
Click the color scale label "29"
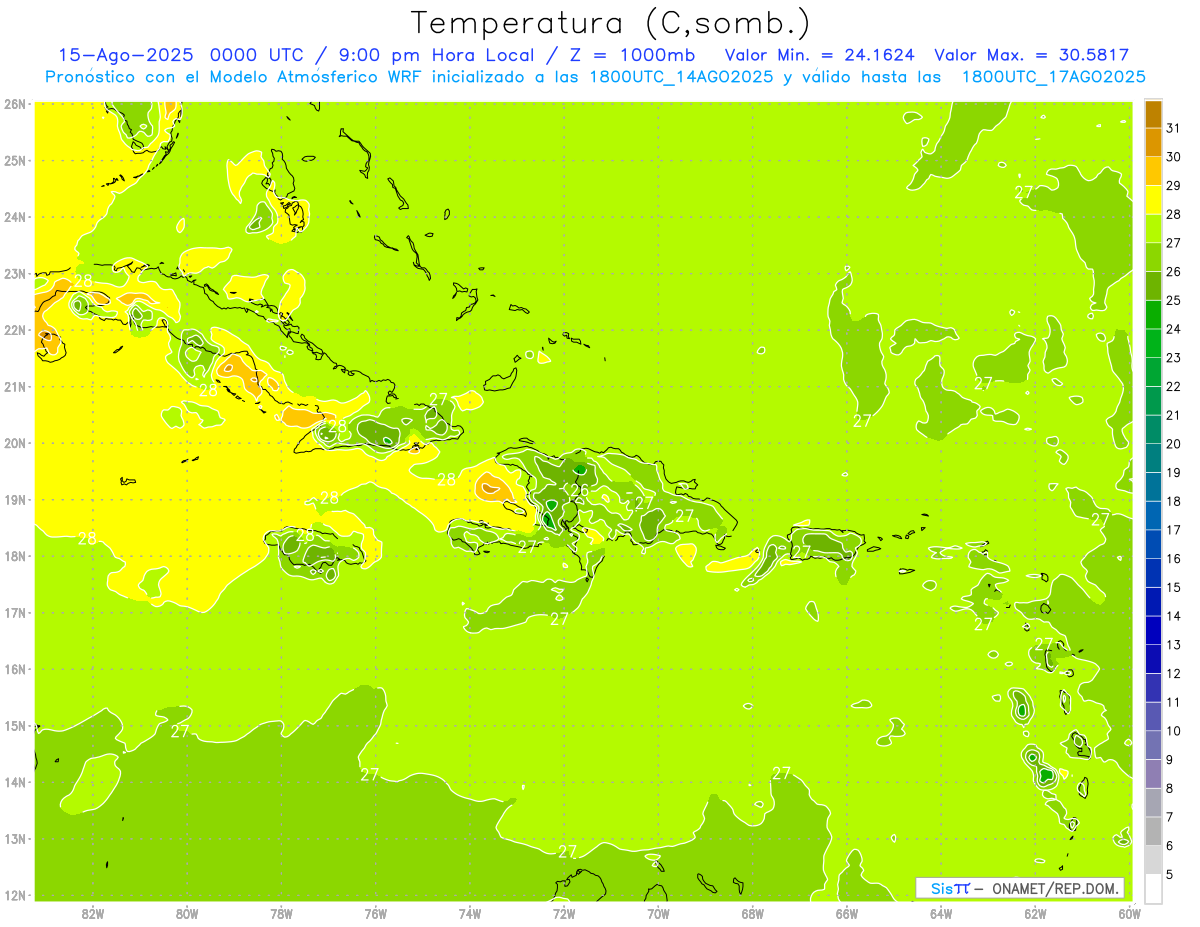pyautogui.click(x=1174, y=185)
